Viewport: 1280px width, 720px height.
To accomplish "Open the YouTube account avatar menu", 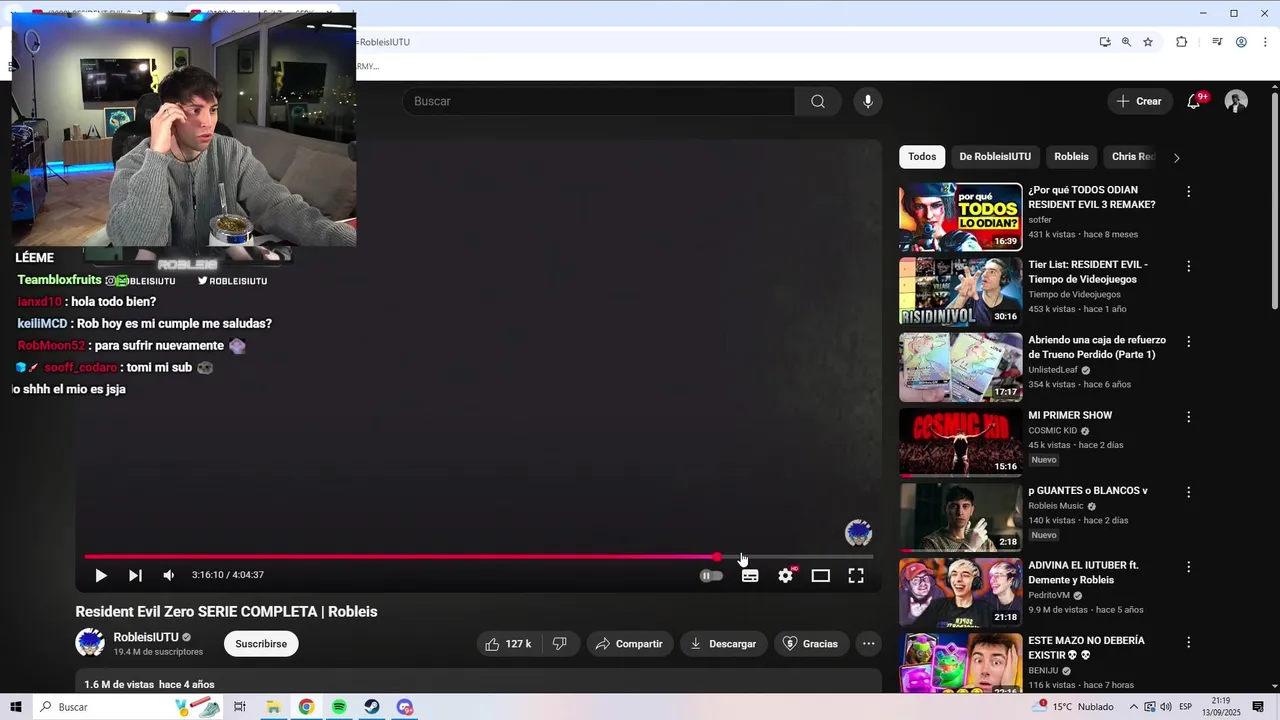I will [1236, 101].
